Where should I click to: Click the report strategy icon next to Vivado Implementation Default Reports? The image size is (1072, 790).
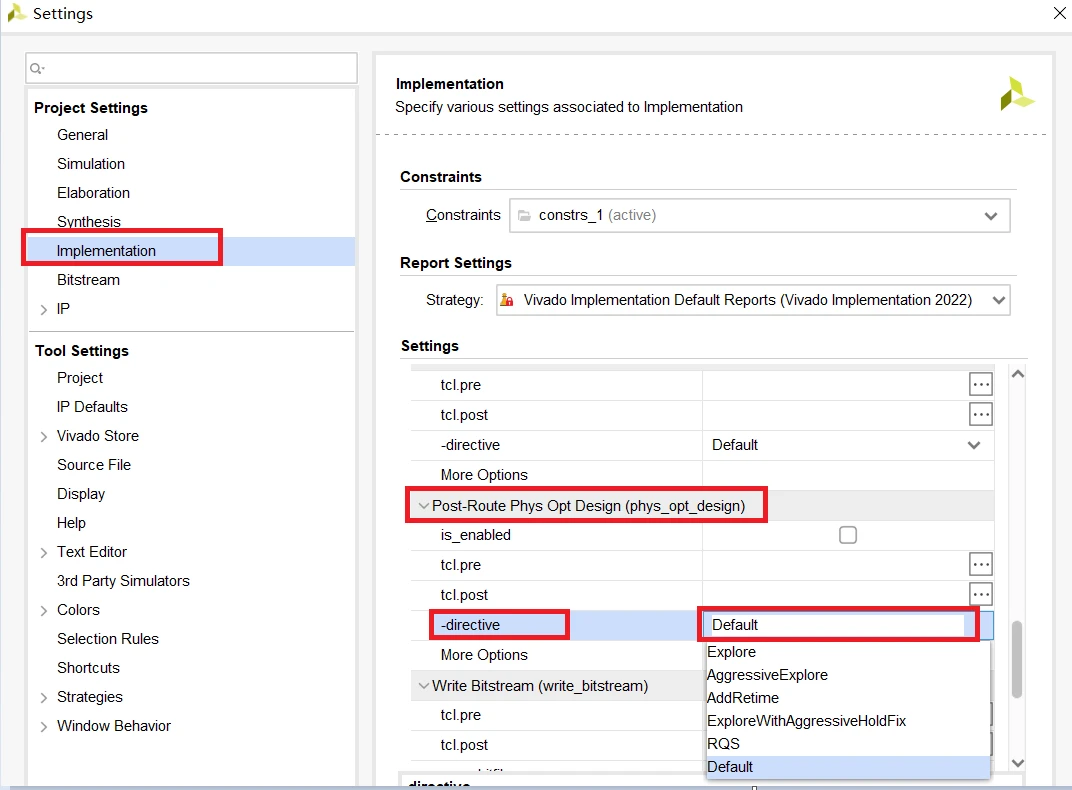pyautogui.click(x=507, y=300)
